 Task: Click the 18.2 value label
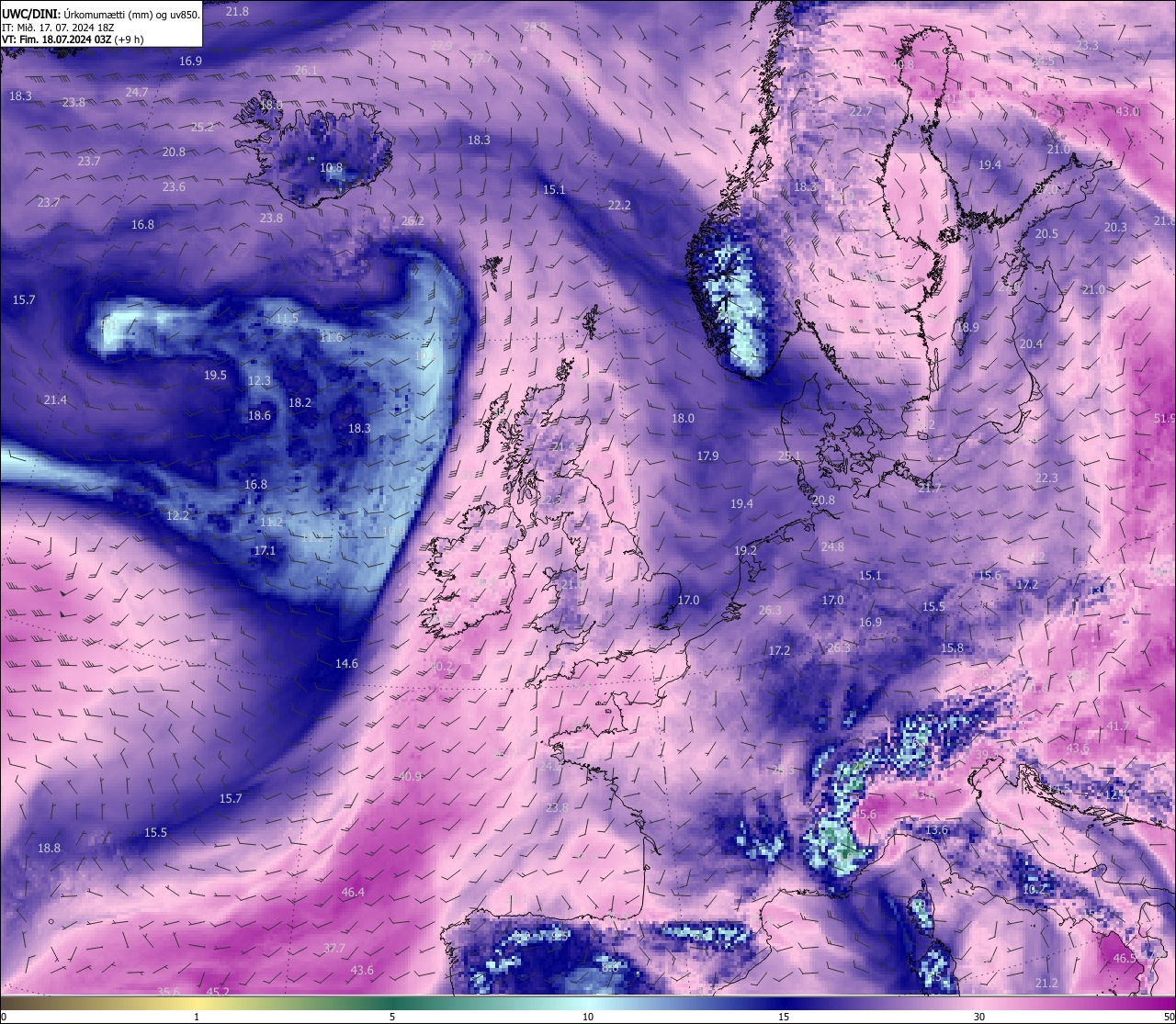point(300,402)
